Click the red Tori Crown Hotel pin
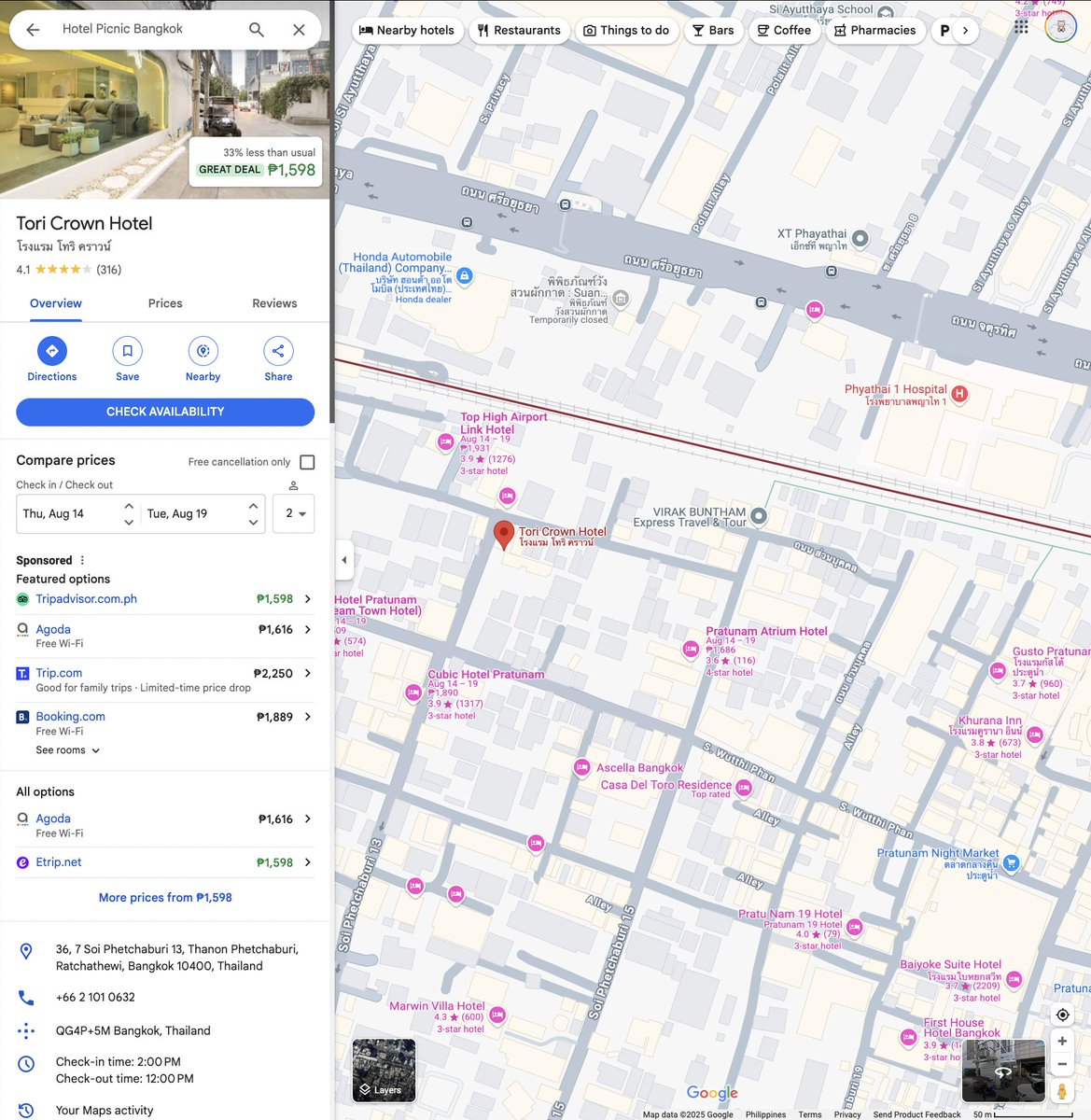Screen dimensions: 1091x1120 click(x=504, y=535)
